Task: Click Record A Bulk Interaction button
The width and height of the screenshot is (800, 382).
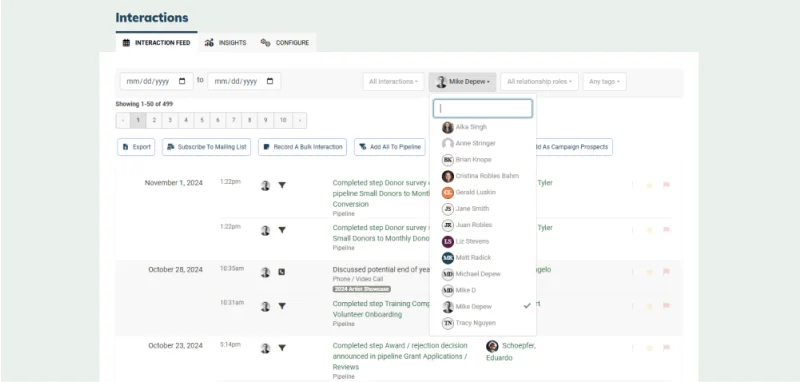Action: point(303,147)
